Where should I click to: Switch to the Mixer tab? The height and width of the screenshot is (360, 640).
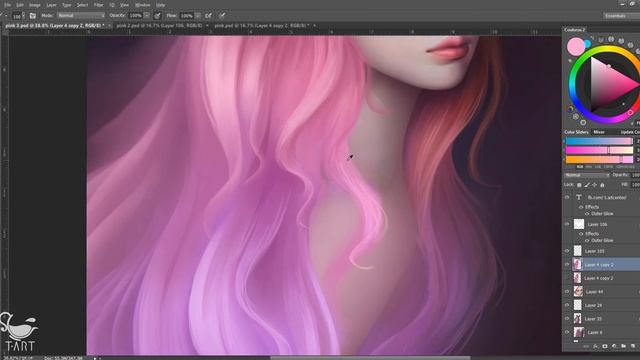coord(598,132)
